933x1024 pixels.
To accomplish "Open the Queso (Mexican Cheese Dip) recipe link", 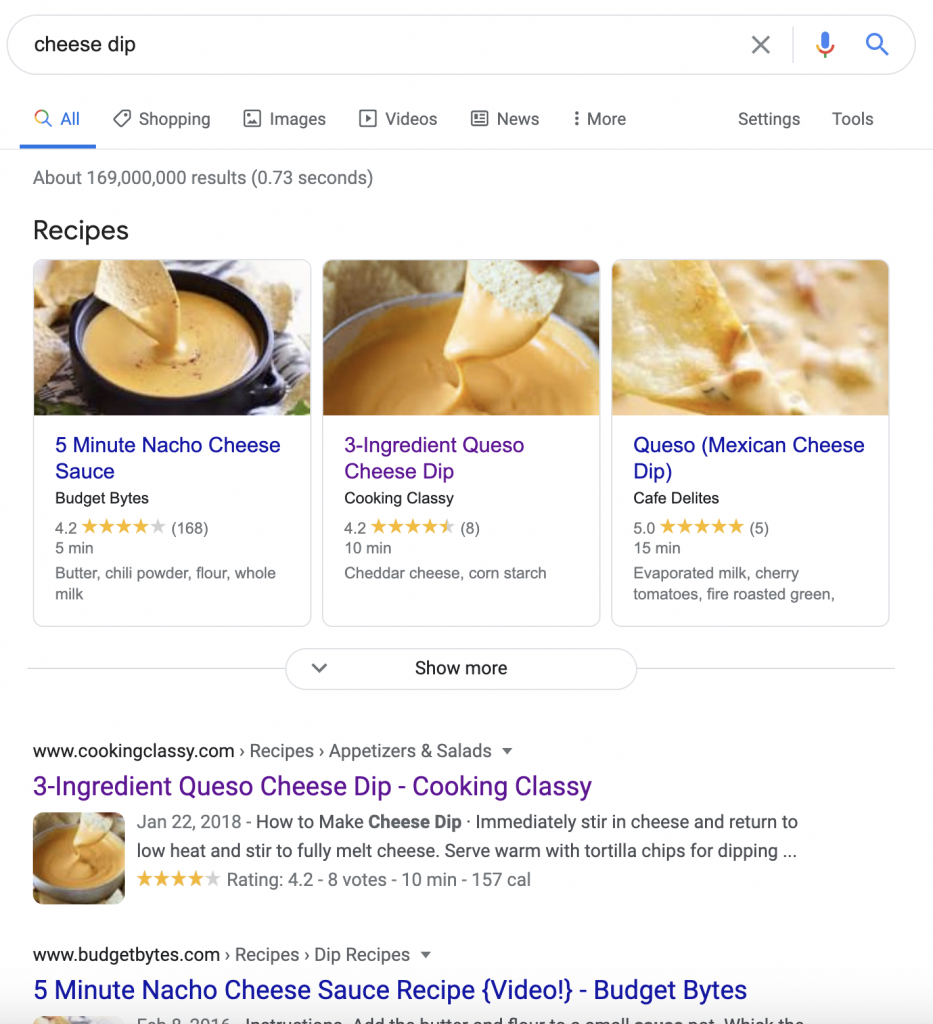I will [x=749, y=458].
